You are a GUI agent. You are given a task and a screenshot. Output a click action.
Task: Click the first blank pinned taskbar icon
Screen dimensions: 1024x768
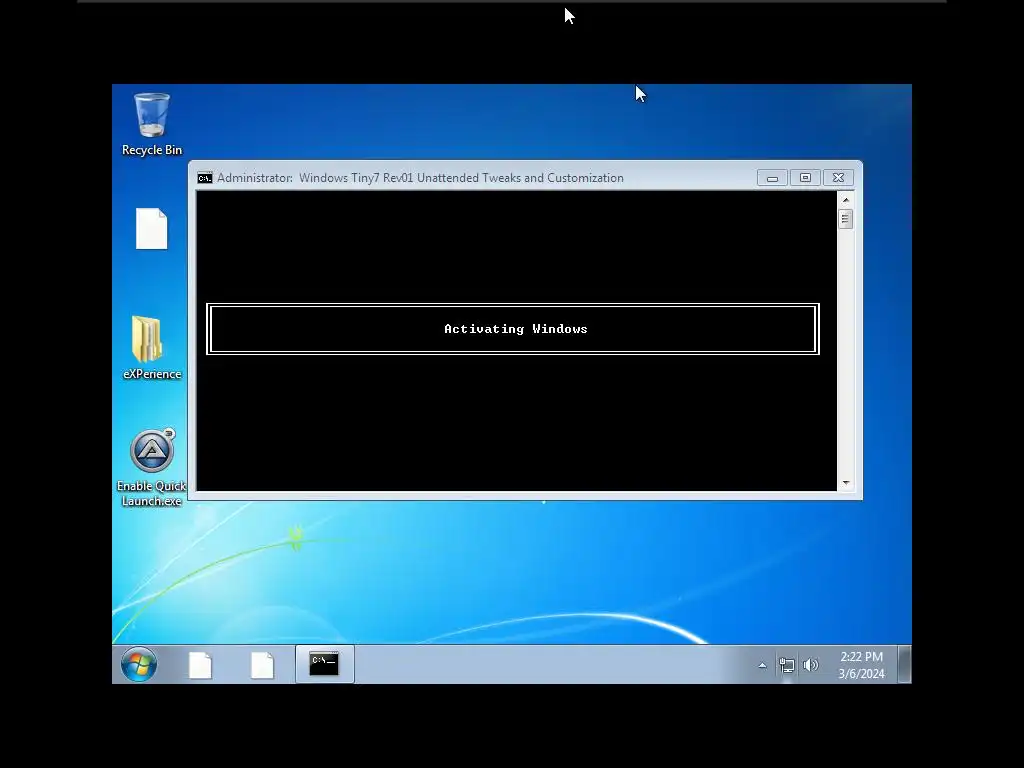pos(200,665)
